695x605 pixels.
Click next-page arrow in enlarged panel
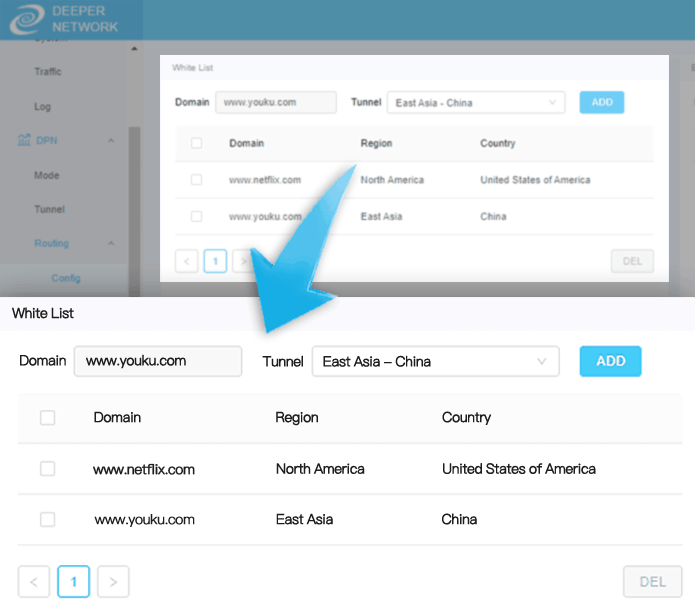click(113, 582)
